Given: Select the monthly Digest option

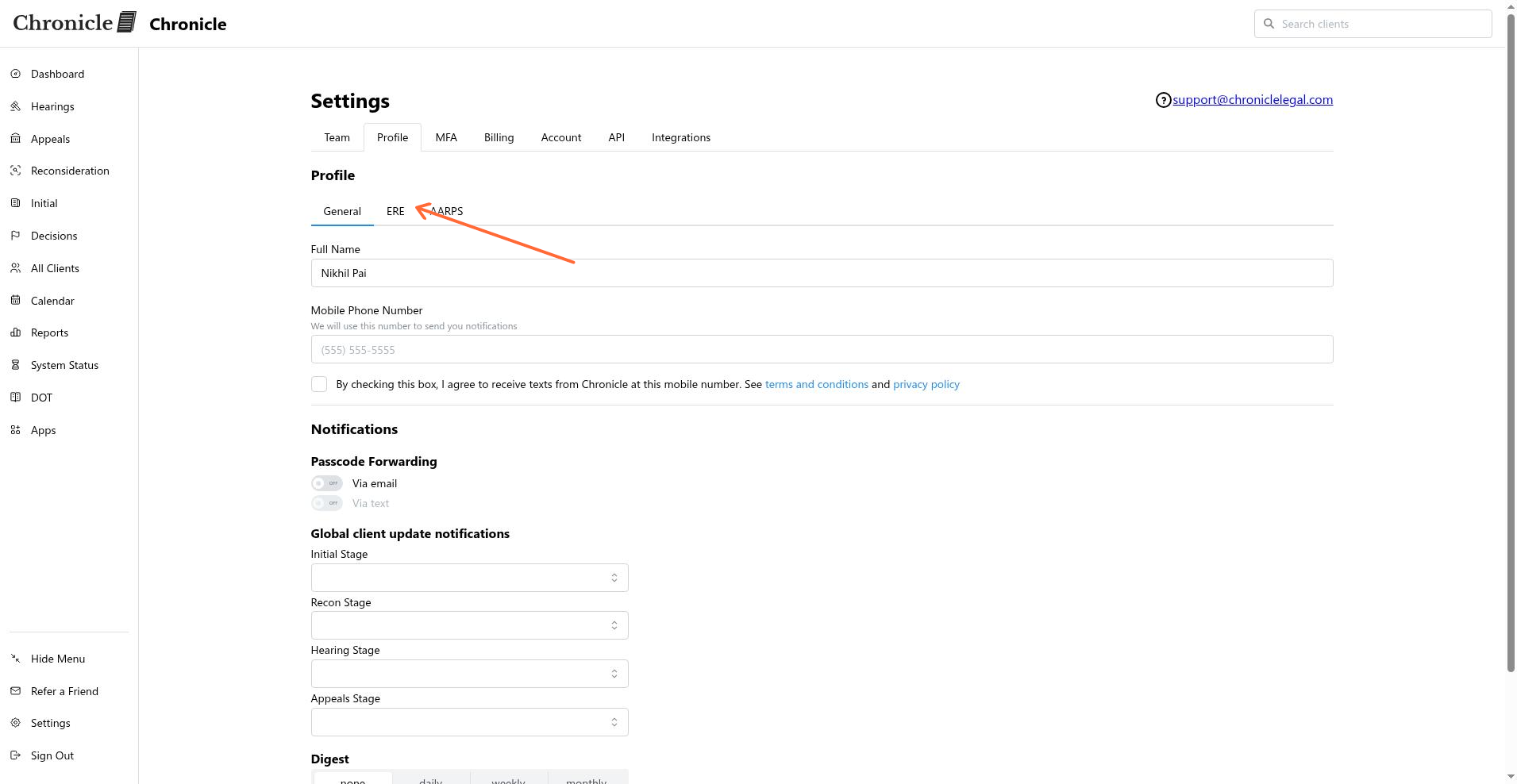Looking at the screenshot, I should click(x=587, y=779).
